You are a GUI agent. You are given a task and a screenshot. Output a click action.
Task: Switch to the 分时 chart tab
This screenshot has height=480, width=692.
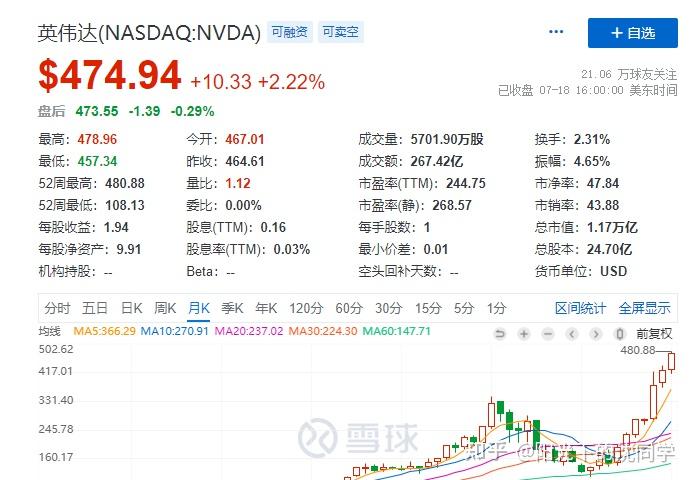click(x=57, y=308)
